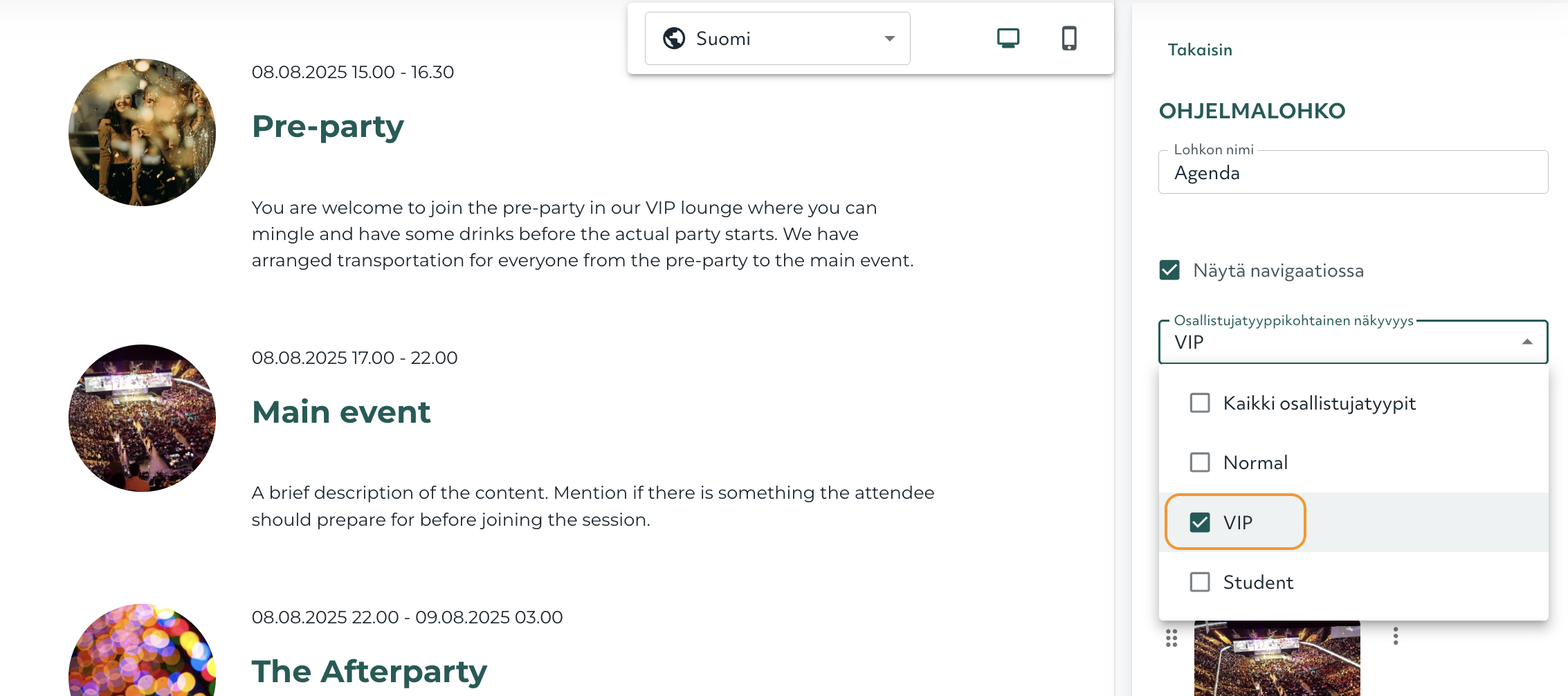The width and height of the screenshot is (1568, 696).
Task: Switch to desktop preview mode
Action: click(1008, 38)
